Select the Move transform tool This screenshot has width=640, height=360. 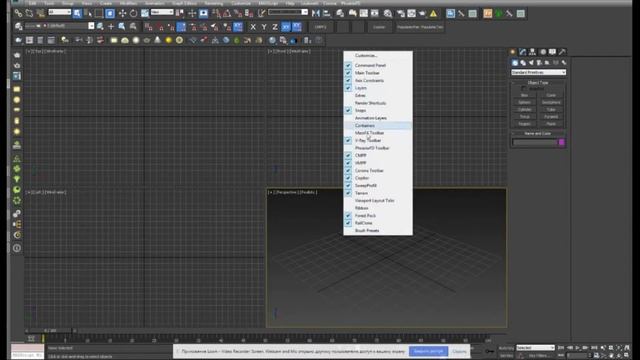pyautogui.click(x=122, y=13)
